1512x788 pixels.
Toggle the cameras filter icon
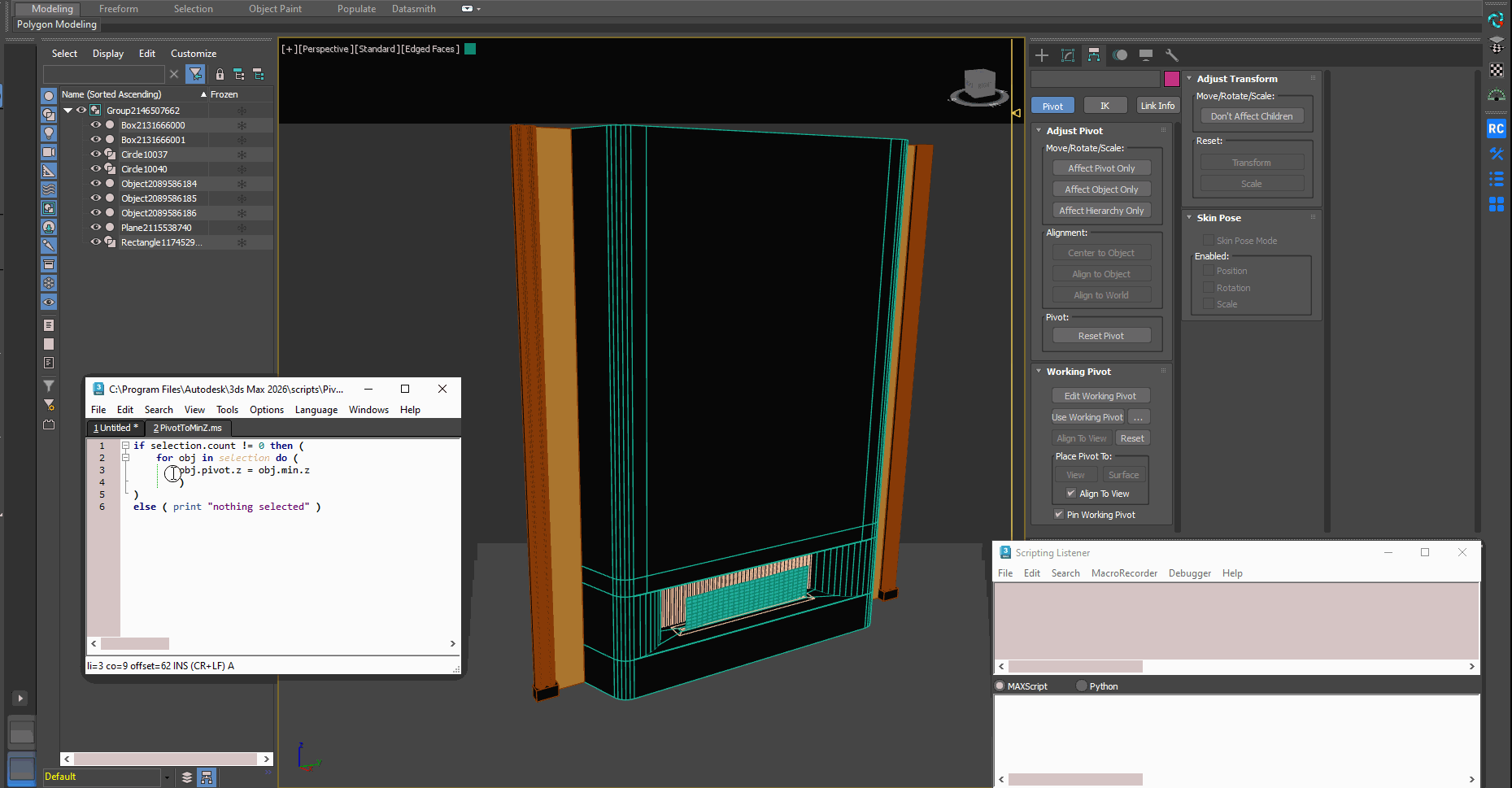point(49,152)
